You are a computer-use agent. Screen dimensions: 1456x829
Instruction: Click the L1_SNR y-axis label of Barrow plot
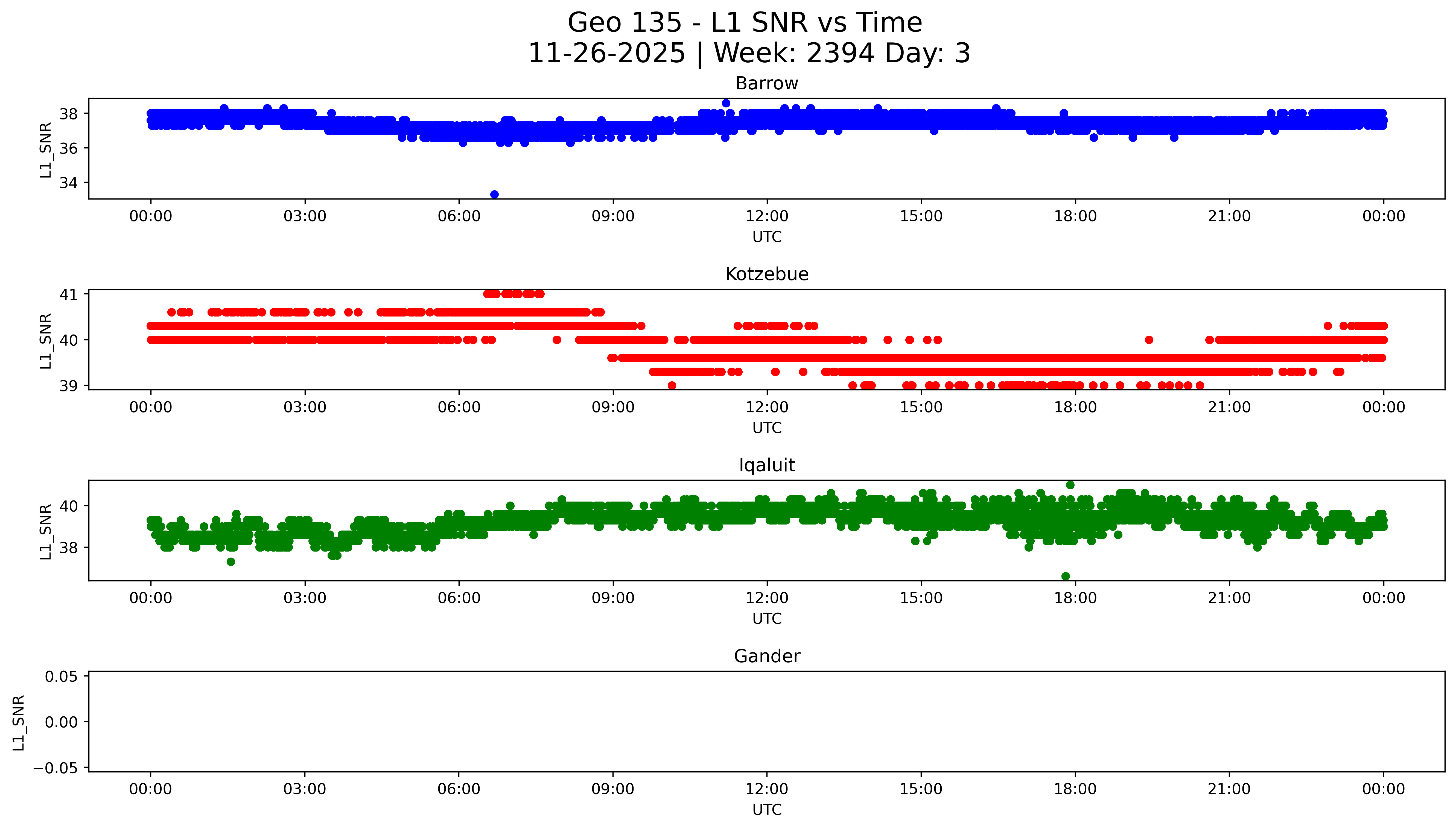pyautogui.click(x=46, y=150)
